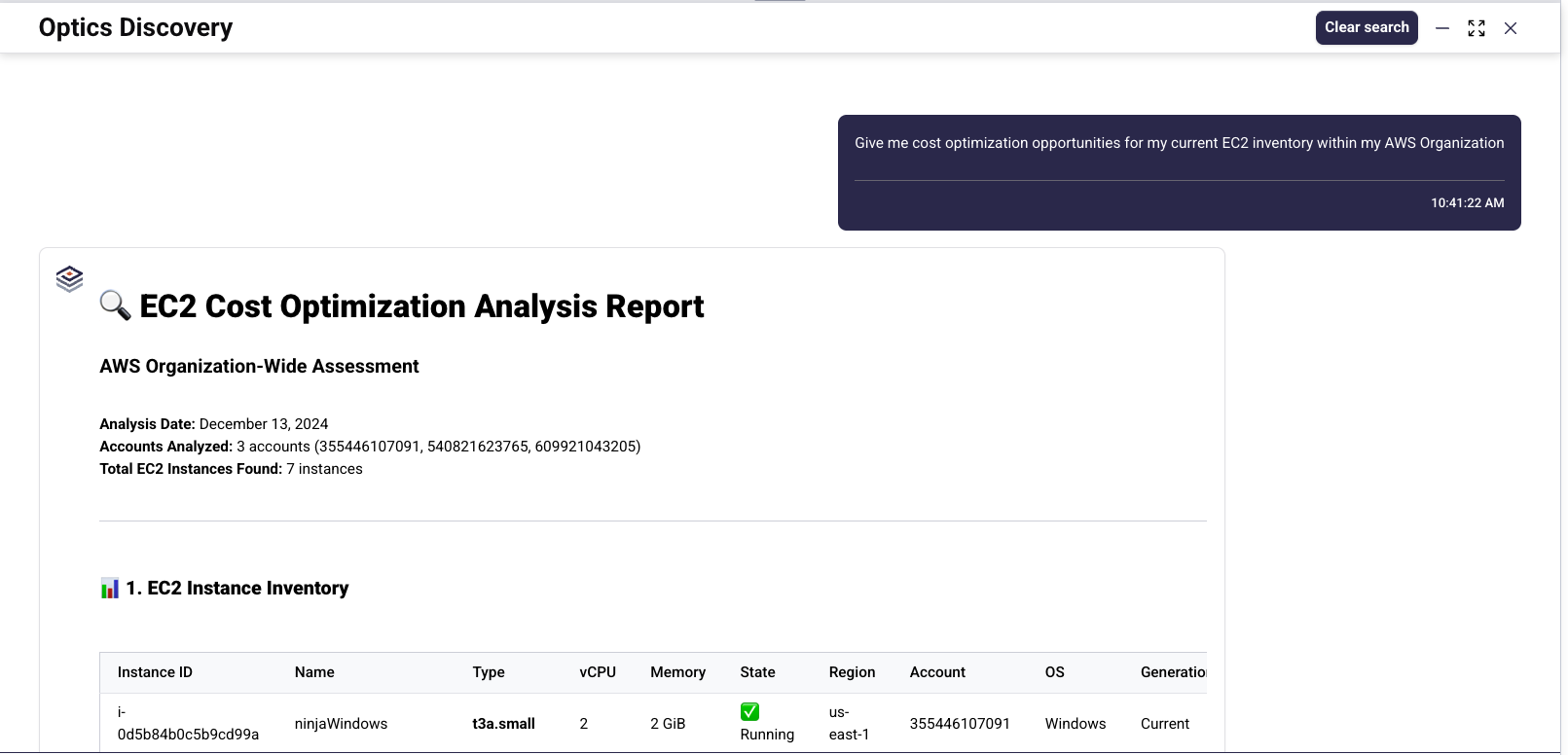Click the user's cost optimization prompt message
Screen dimensions: 1568x755
[x=1179, y=143]
